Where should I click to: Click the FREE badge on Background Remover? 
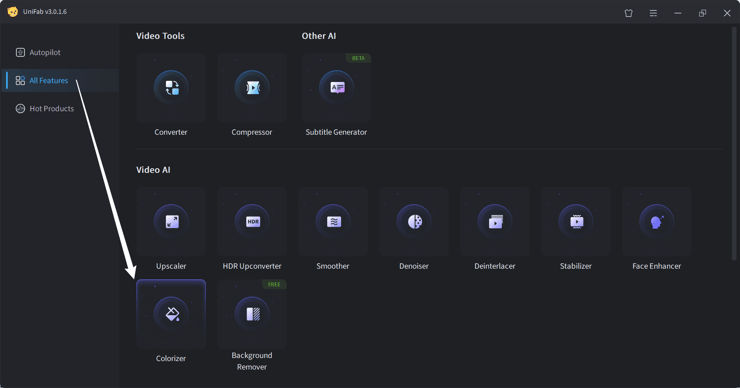tap(274, 285)
